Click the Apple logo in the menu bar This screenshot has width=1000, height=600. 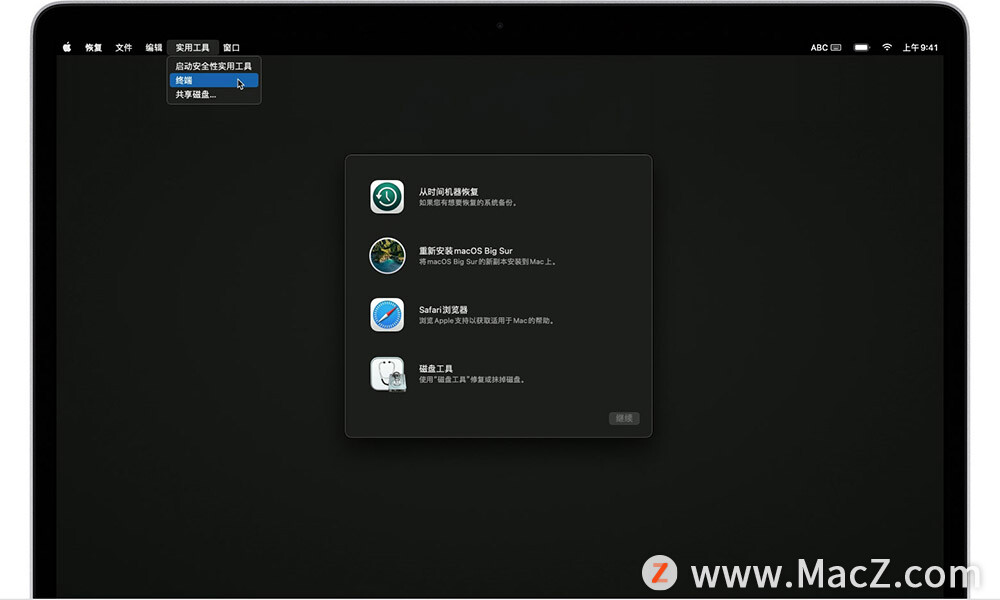click(65, 46)
